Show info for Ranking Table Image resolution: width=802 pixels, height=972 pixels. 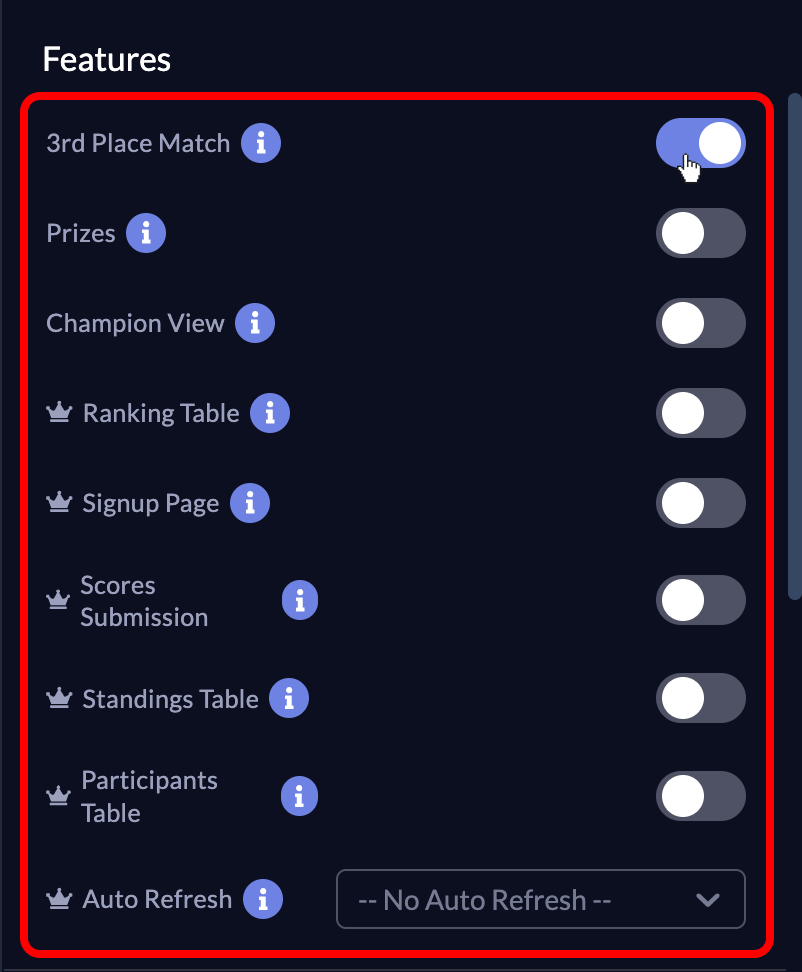tap(270, 413)
